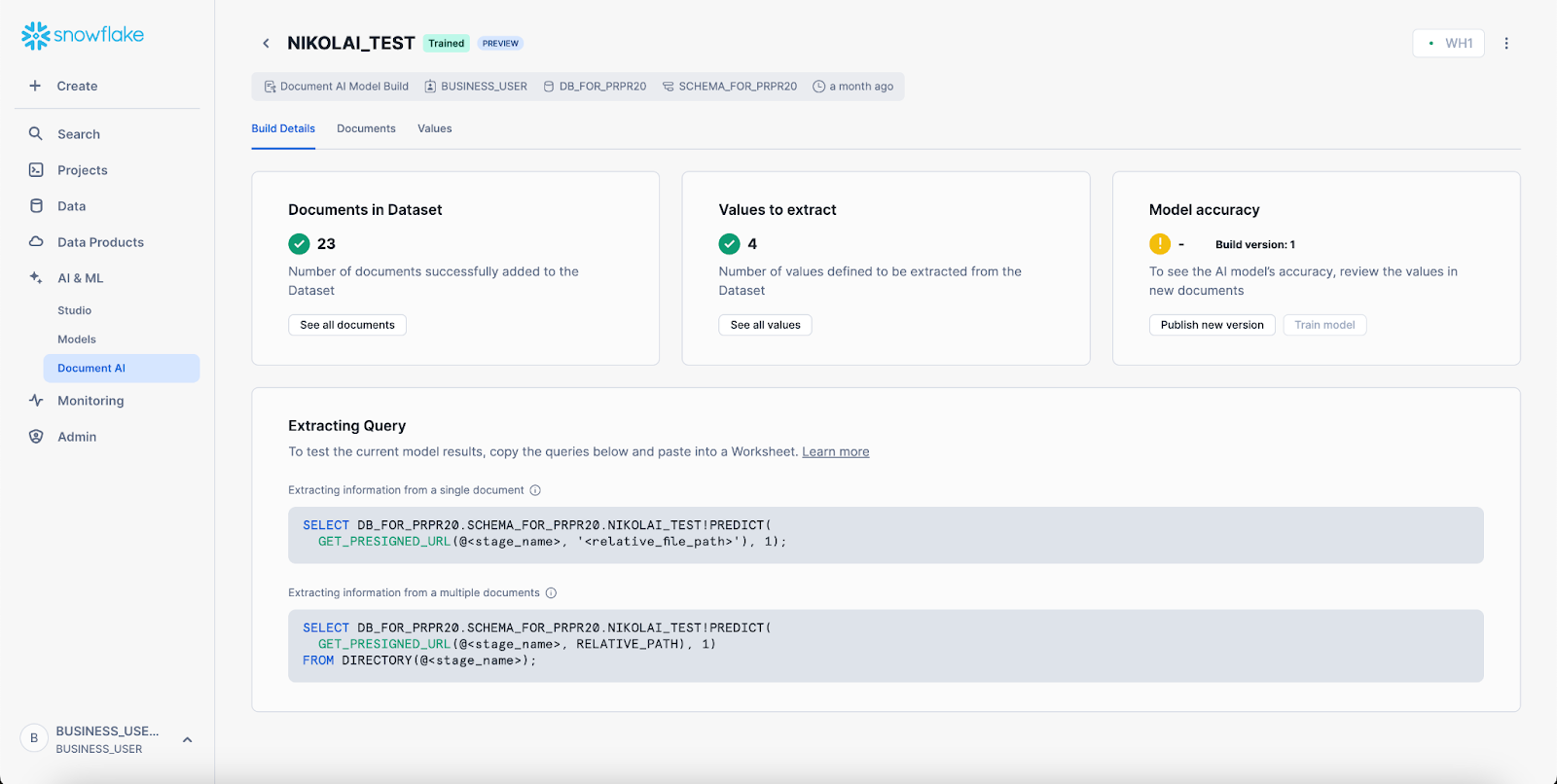Screen dimensions: 1557x784
Task: Open Models in the sidebar
Action: coord(77,339)
